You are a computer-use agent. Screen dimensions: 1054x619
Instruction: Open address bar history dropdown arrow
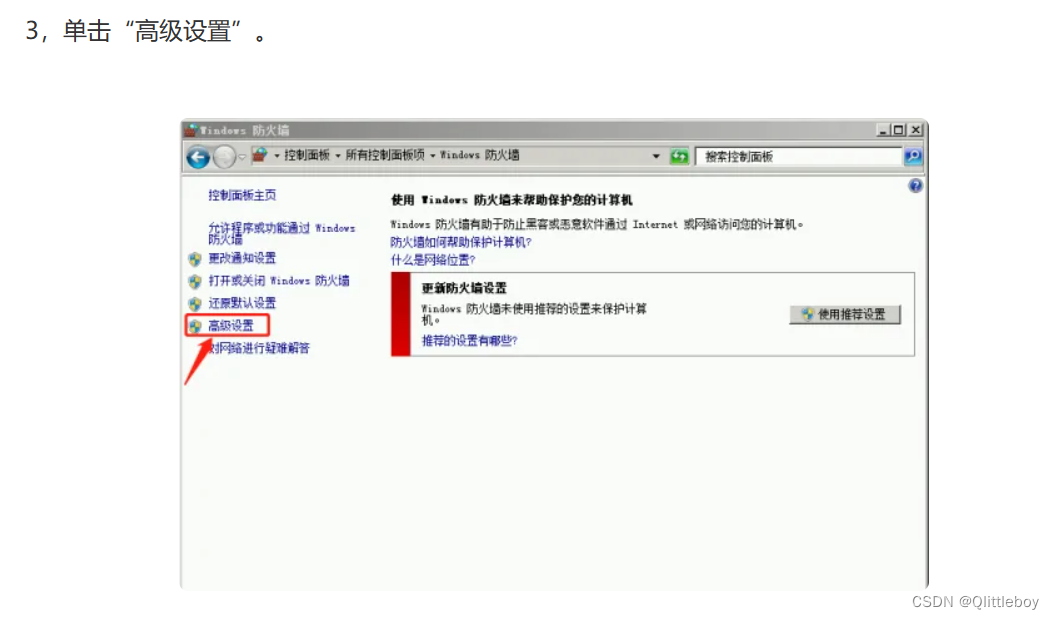point(656,156)
